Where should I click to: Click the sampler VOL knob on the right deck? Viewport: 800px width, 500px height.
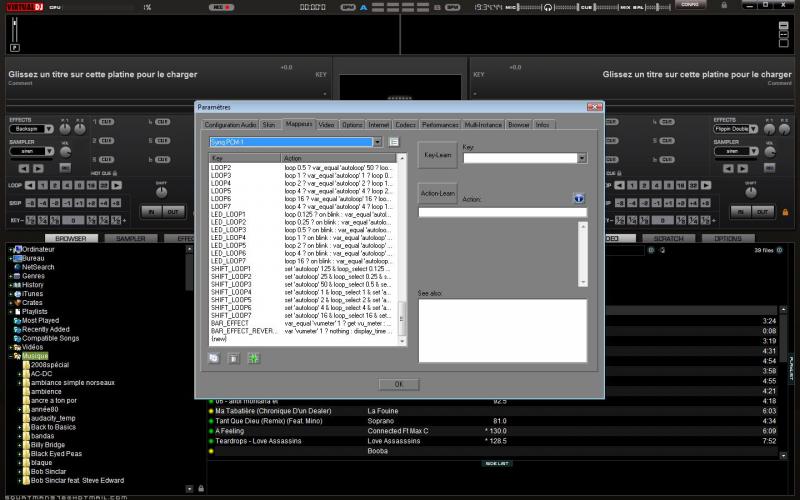click(770, 152)
